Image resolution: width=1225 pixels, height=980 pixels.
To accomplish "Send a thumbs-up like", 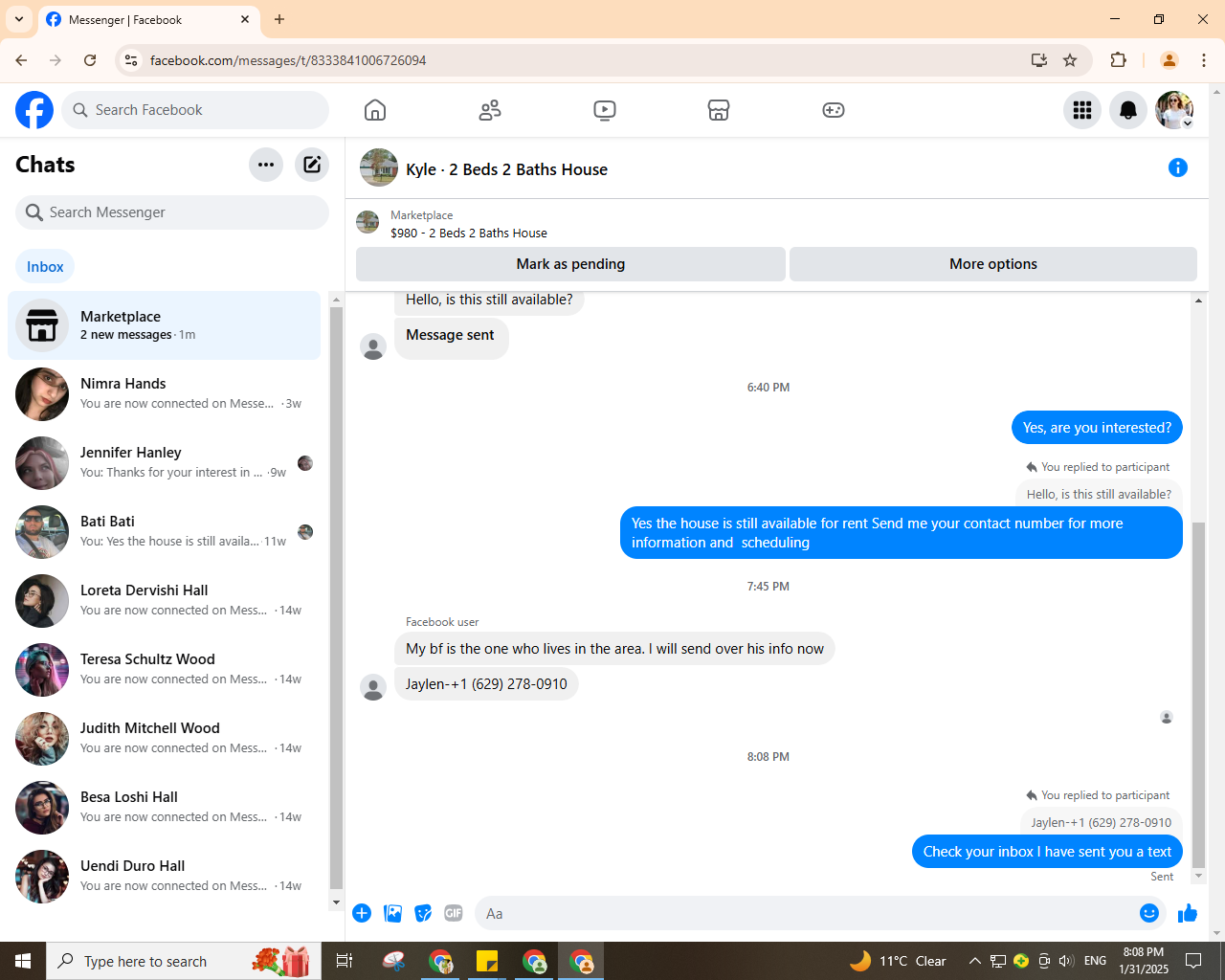I will tap(1188, 913).
